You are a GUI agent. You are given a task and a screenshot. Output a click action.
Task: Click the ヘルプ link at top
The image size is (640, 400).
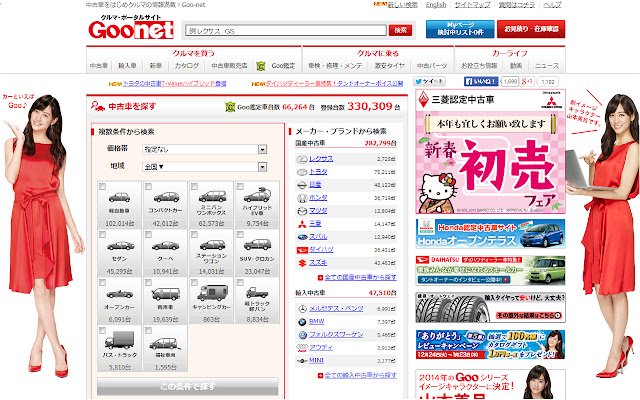552,5
